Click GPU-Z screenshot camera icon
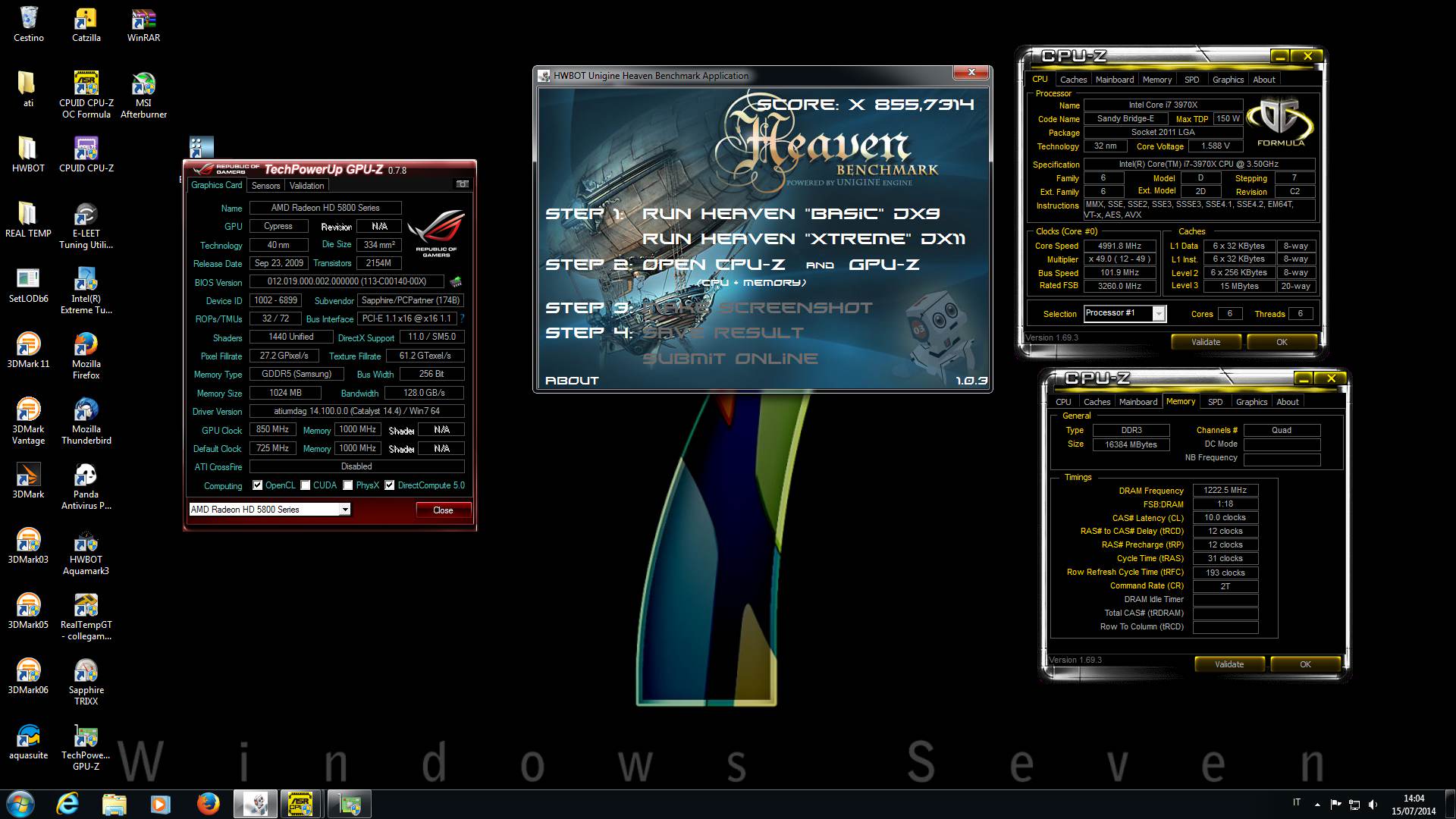Image resolution: width=1456 pixels, height=819 pixels. [x=462, y=184]
